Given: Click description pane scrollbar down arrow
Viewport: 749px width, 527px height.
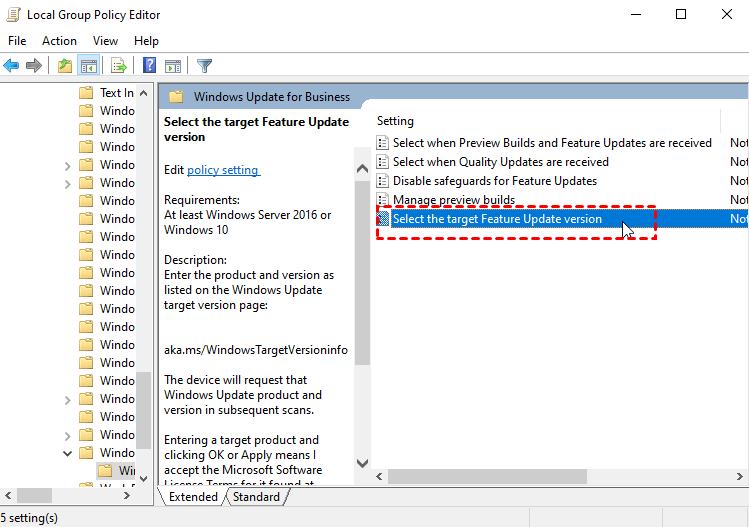Looking at the screenshot, I should [363, 463].
